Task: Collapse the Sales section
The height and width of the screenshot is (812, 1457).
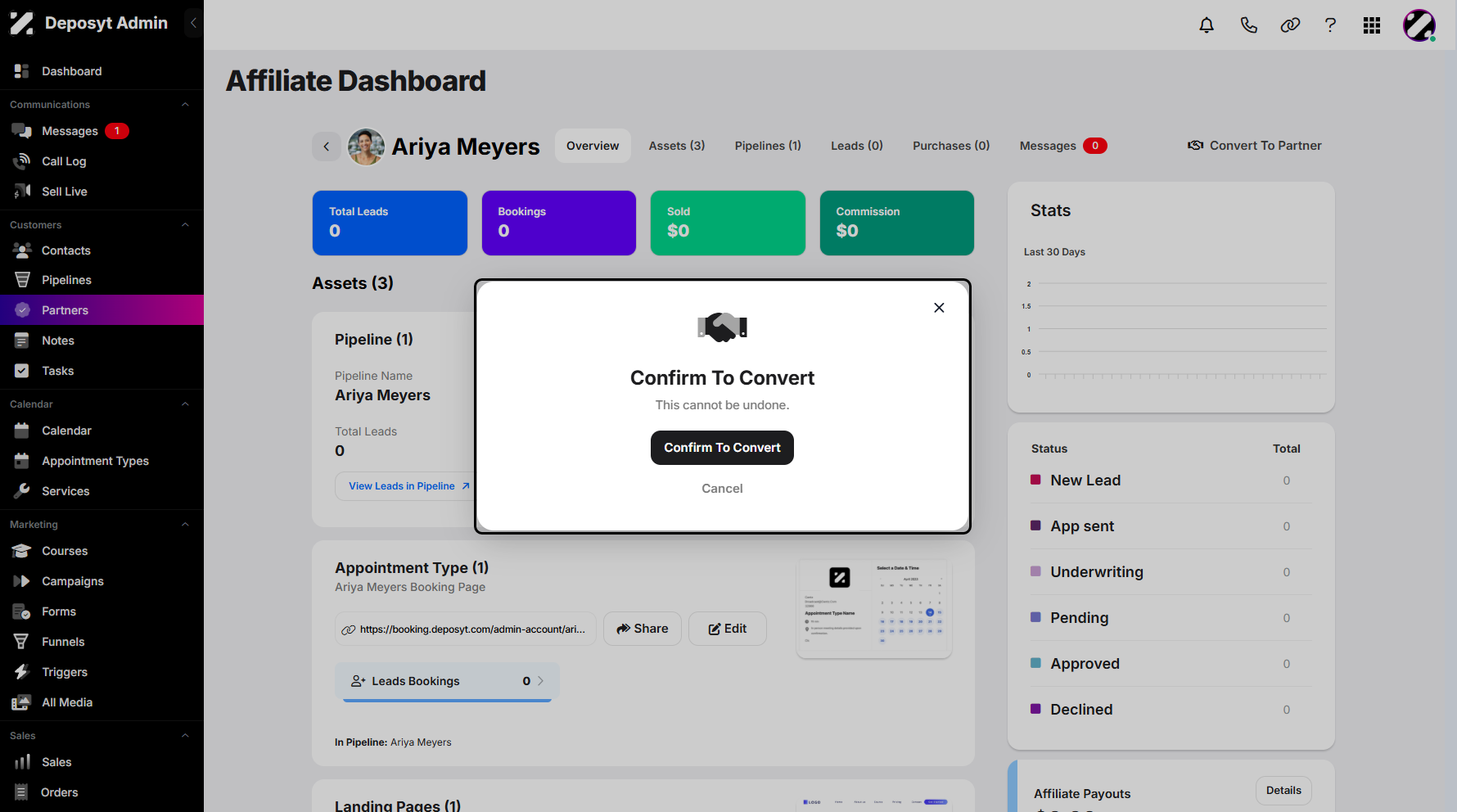Action: pyautogui.click(x=185, y=736)
